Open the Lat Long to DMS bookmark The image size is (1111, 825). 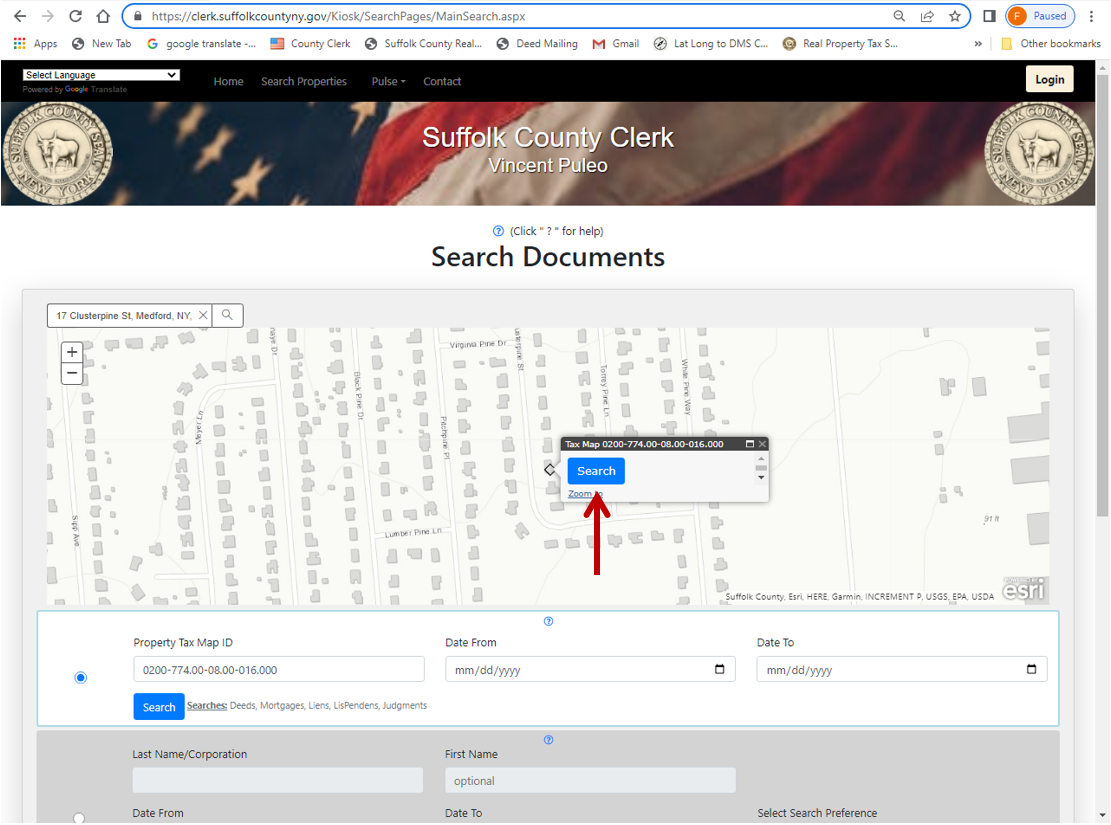711,43
